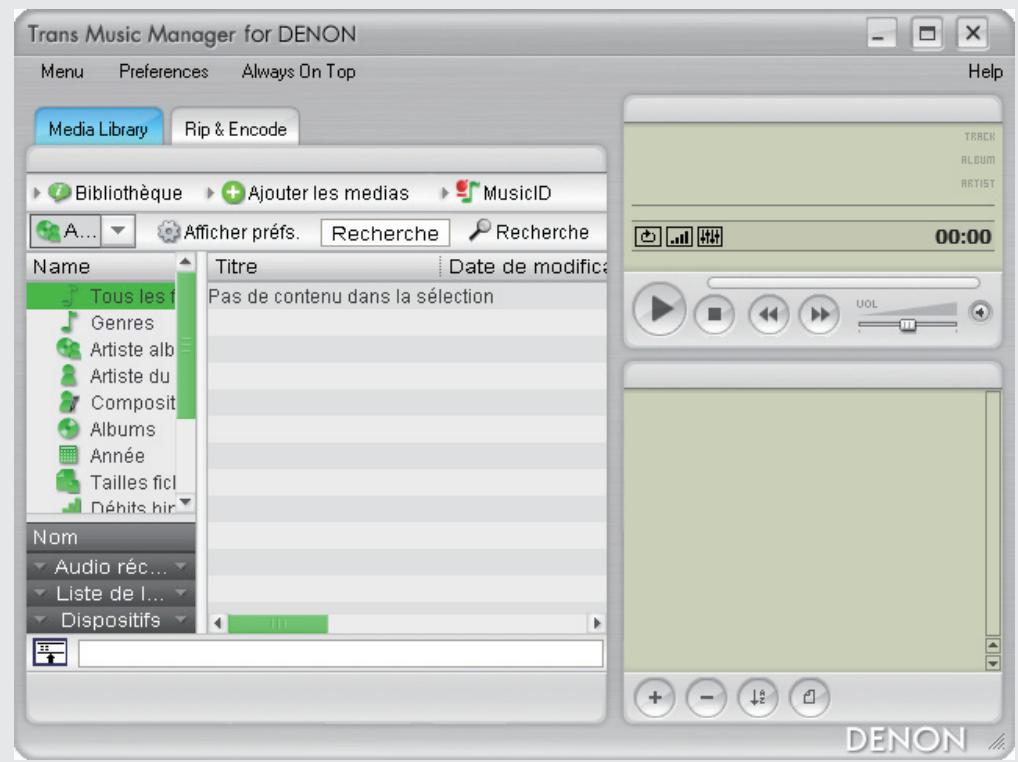Click horizontal scrollbar left arrow

pos(217,624)
